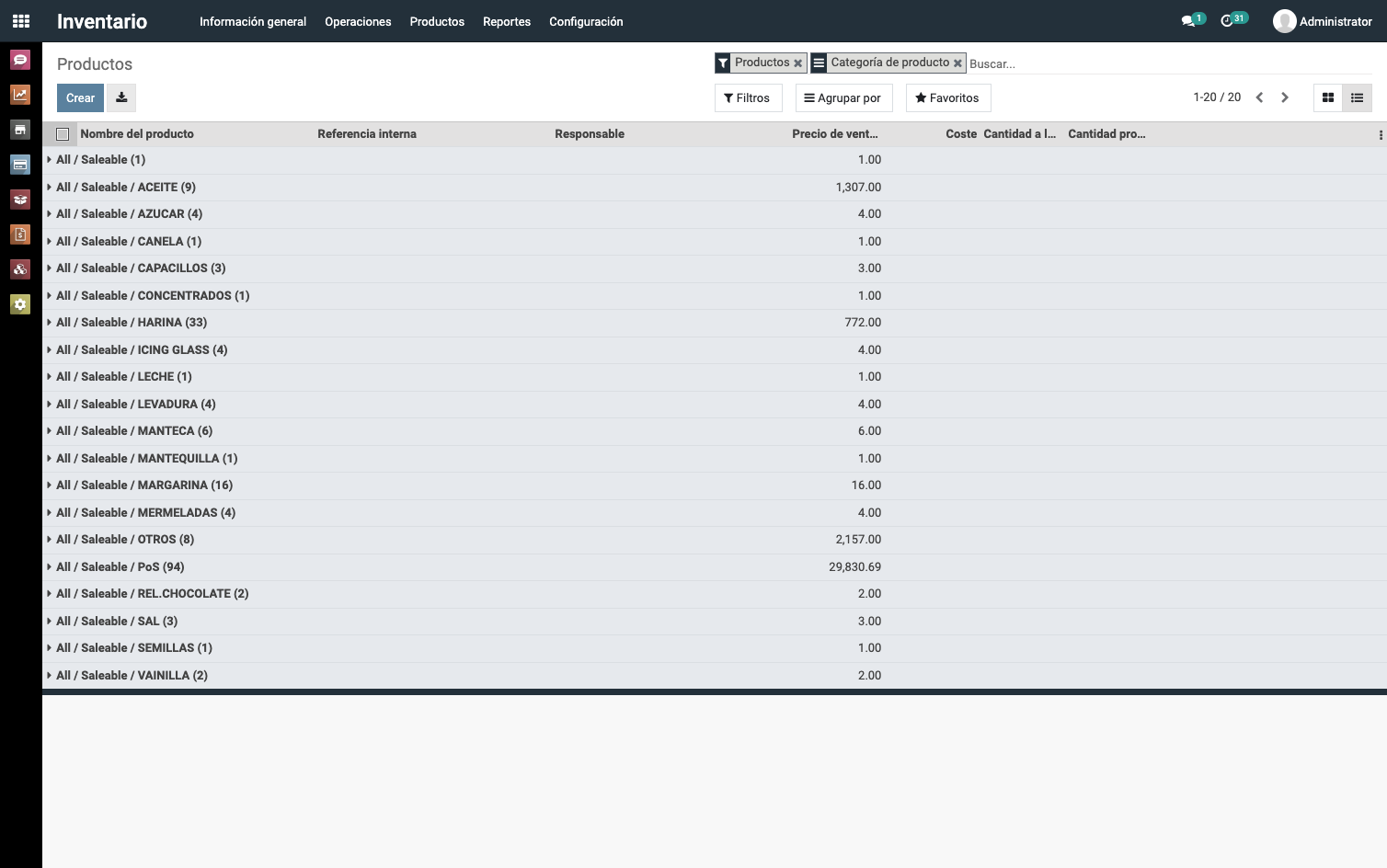Open the Información general menu

tap(253, 21)
